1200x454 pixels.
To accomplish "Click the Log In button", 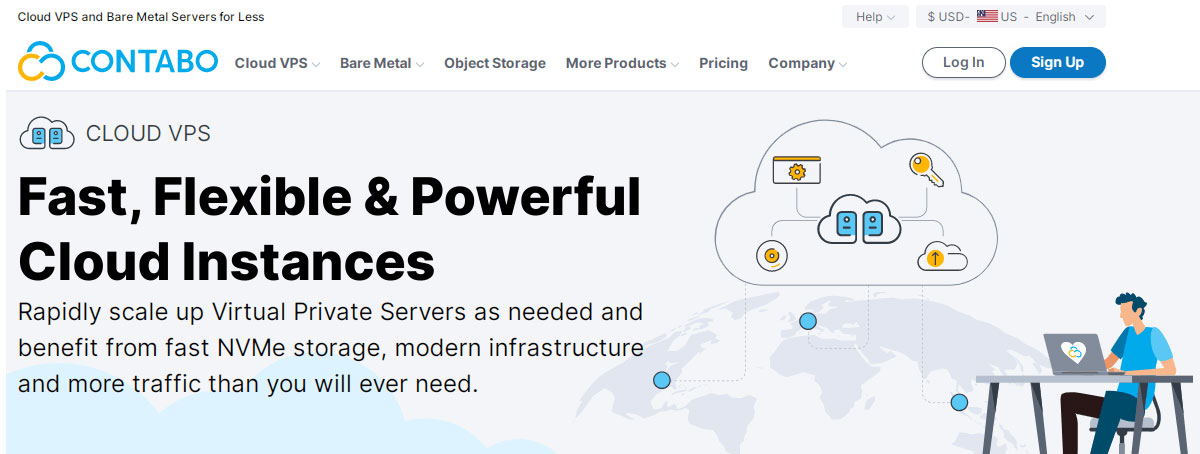I will click(963, 62).
